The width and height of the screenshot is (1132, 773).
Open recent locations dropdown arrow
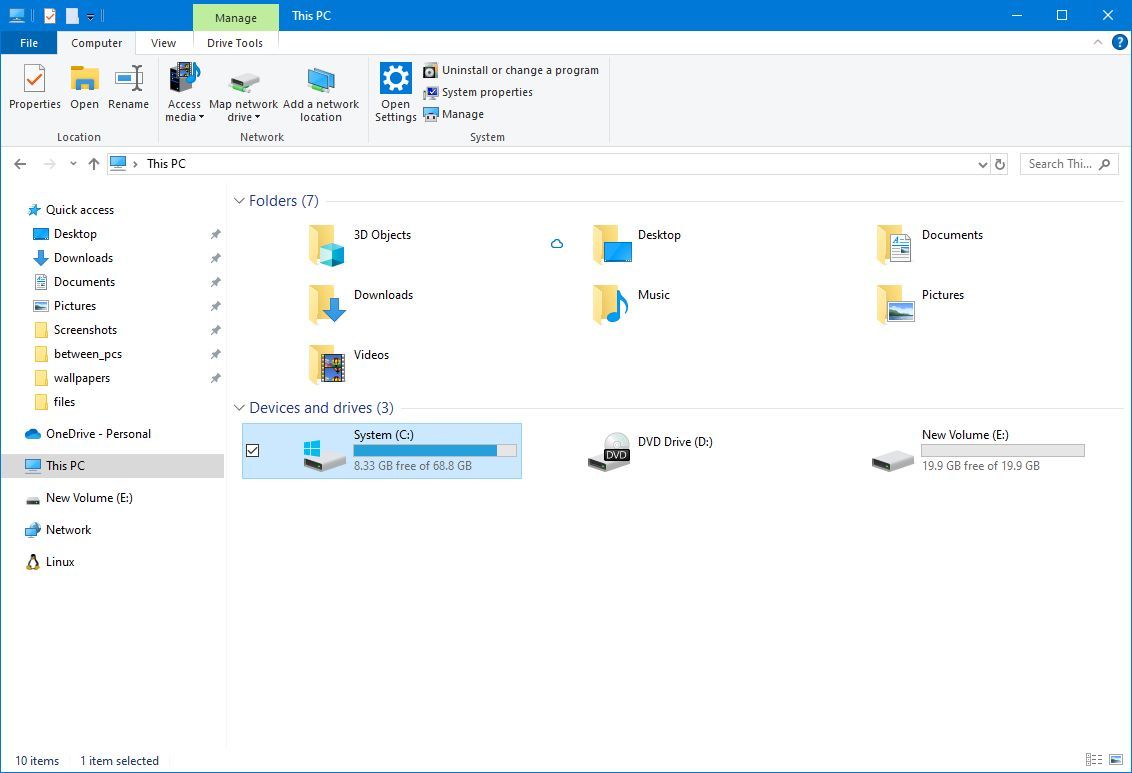point(73,164)
